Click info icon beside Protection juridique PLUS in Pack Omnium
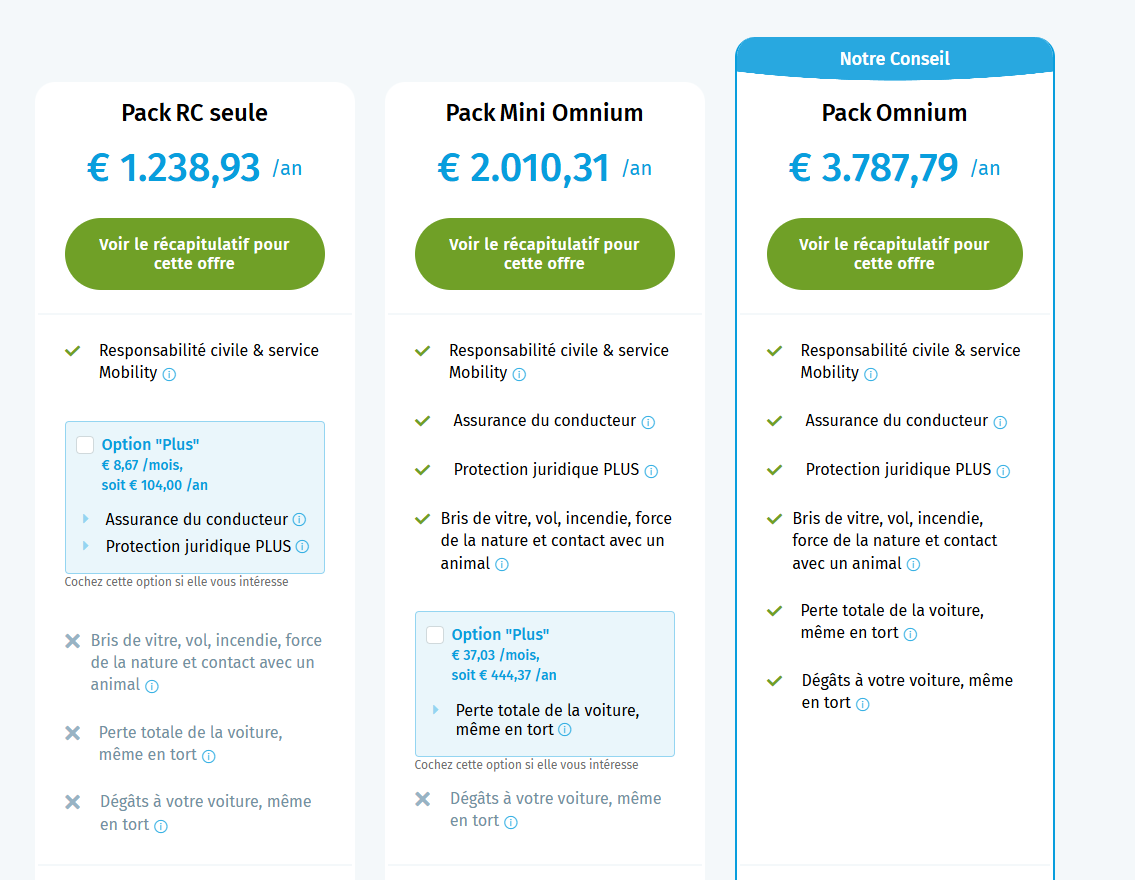Image resolution: width=1135 pixels, height=880 pixels. coord(1003,472)
